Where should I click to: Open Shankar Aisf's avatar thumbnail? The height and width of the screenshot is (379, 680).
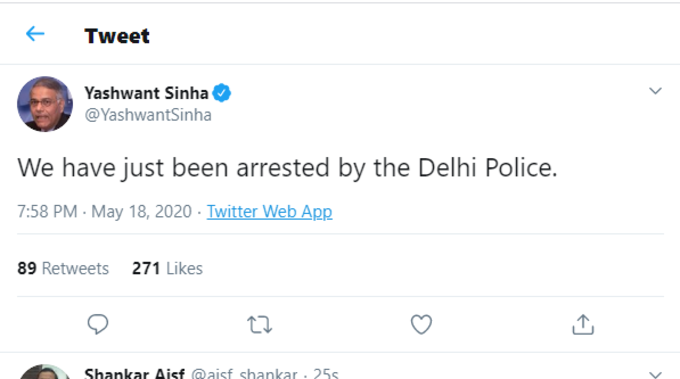[x=45, y=372]
